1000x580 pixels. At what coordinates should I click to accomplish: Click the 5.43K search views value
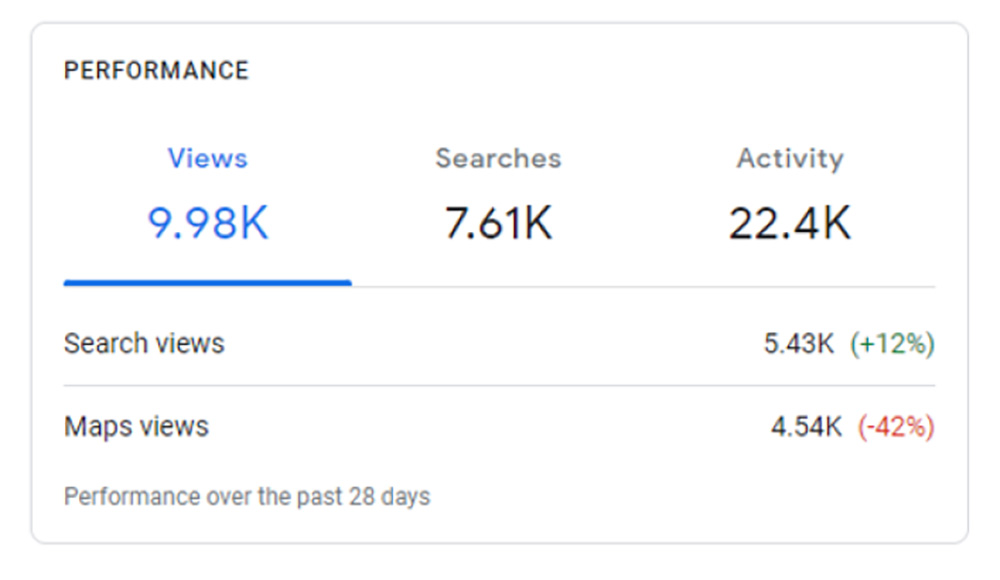pos(798,344)
